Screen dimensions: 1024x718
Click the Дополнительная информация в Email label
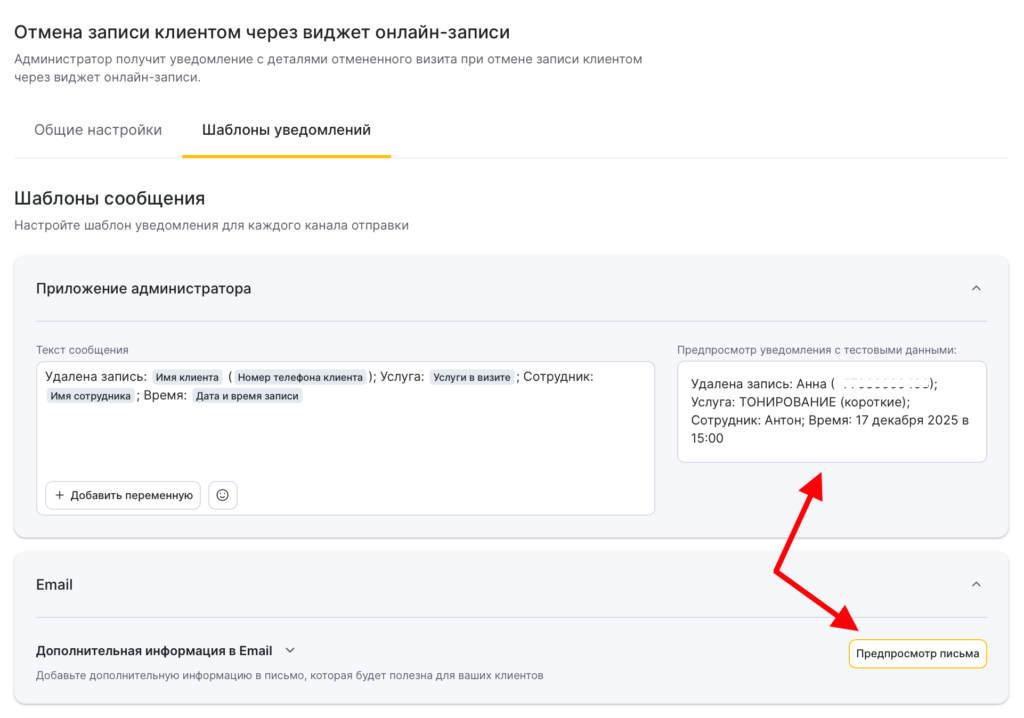155,650
